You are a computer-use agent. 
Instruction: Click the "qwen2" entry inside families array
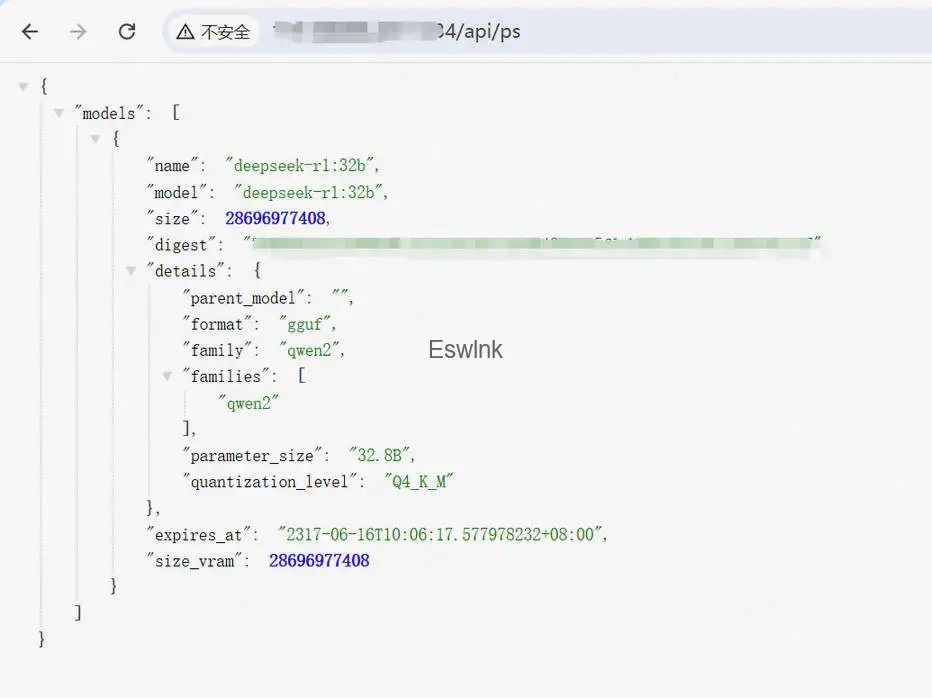tap(248, 403)
